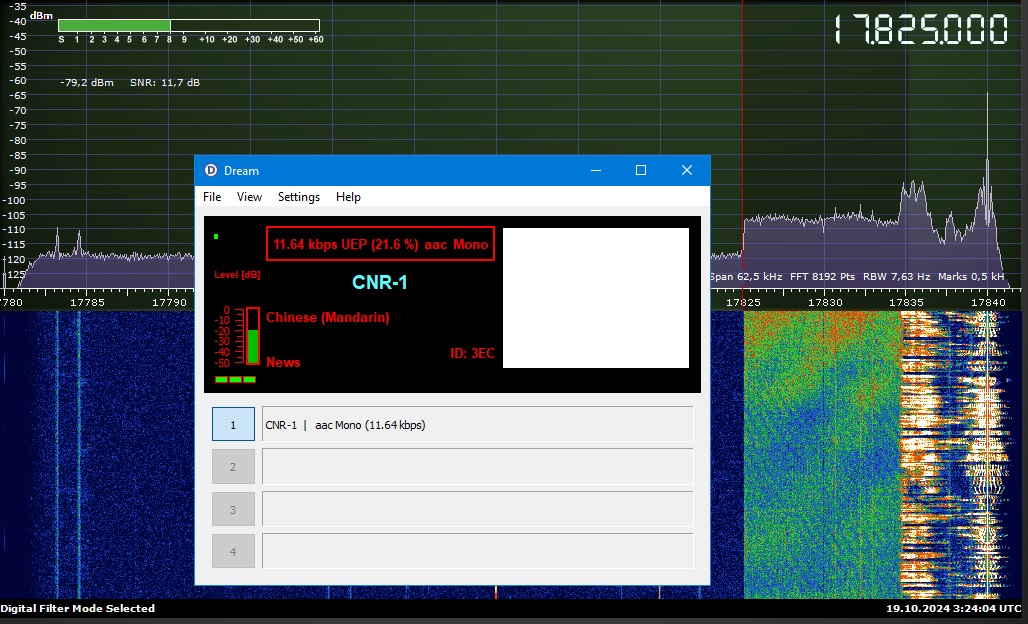Screen dimensions: 1028x624
Task: Click the 'Level [dB]' label in Dream
Action: (237, 275)
